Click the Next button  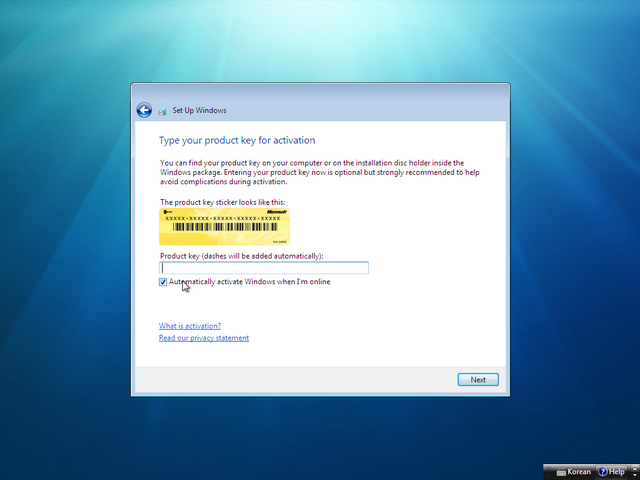[x=478, y=380]
